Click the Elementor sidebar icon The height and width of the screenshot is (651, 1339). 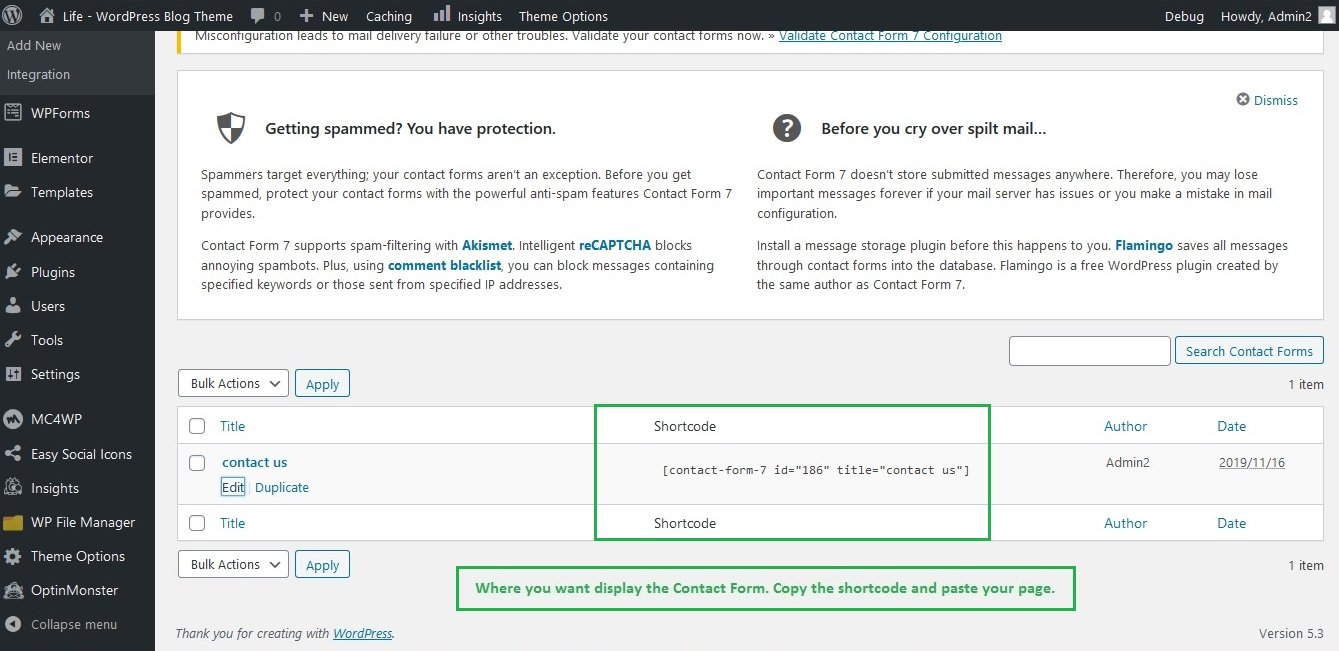(13, 158)
